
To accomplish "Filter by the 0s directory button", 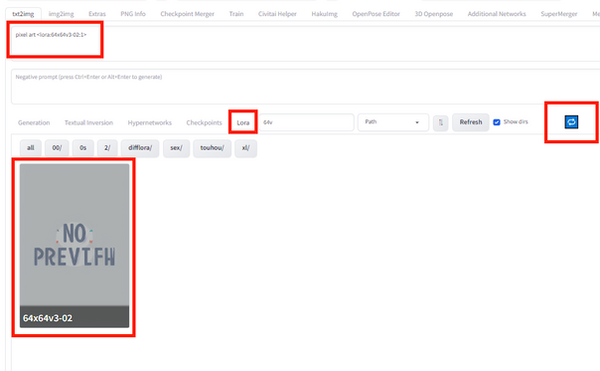I will pos(83,148).
